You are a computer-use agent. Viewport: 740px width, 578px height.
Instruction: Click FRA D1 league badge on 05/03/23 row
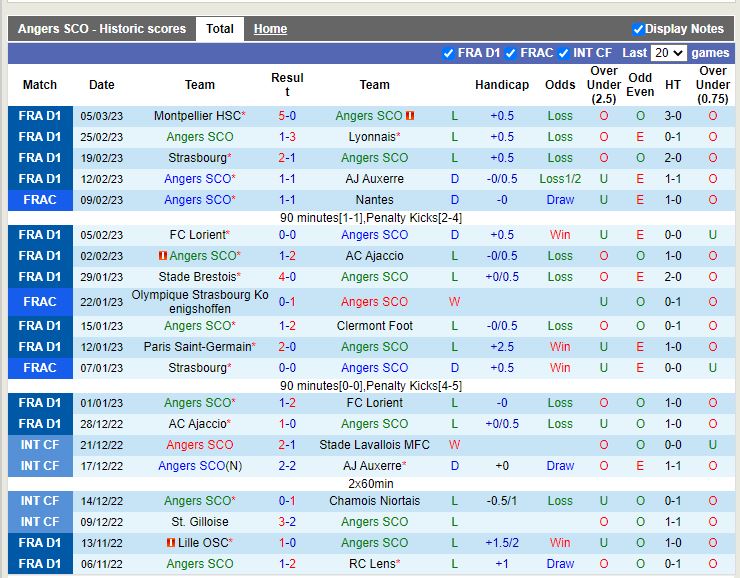40,116
